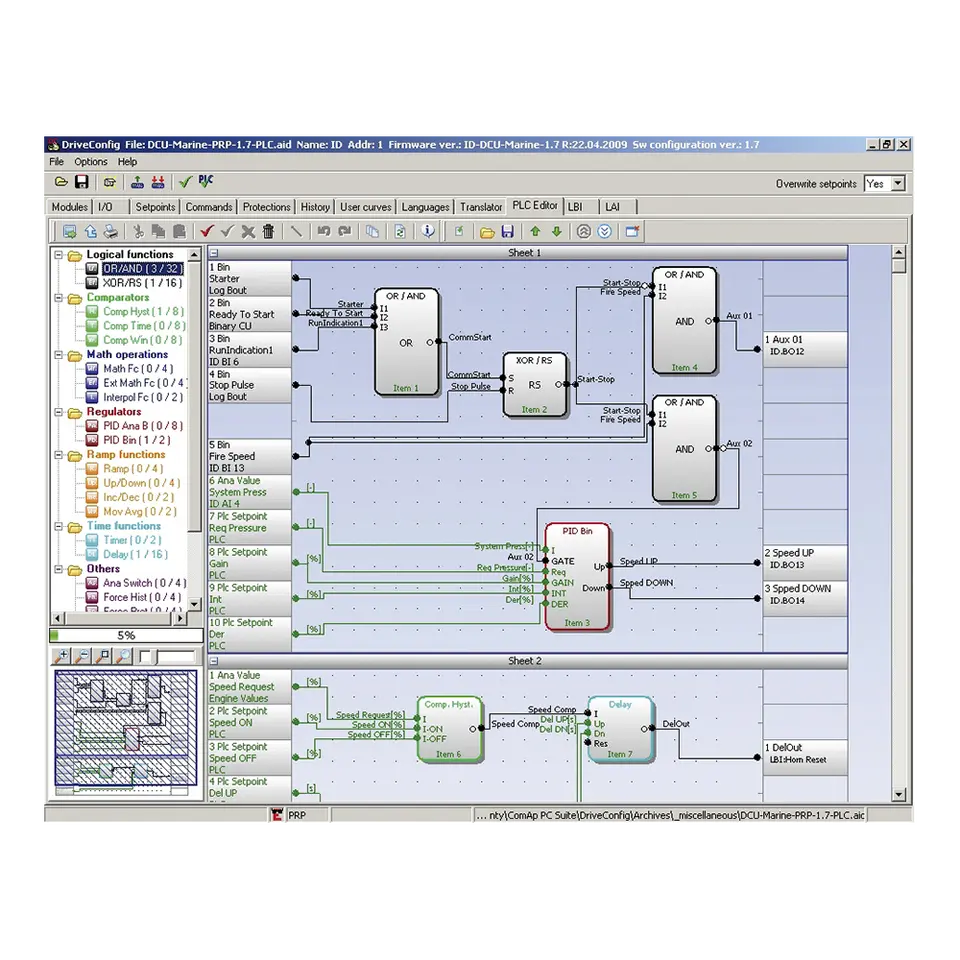Image resolution: width=960 pixels, height=960 pixels.
Task: Click the green down arrow icon in PLC toolbar
Action: pos(557,231)
